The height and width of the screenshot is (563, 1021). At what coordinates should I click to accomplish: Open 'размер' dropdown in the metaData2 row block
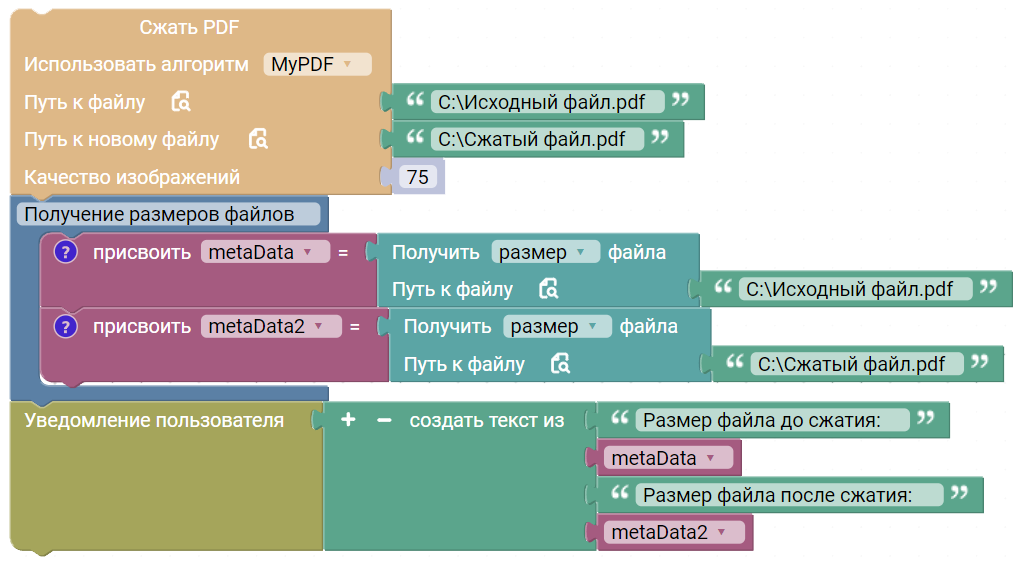tap(557, 326)
